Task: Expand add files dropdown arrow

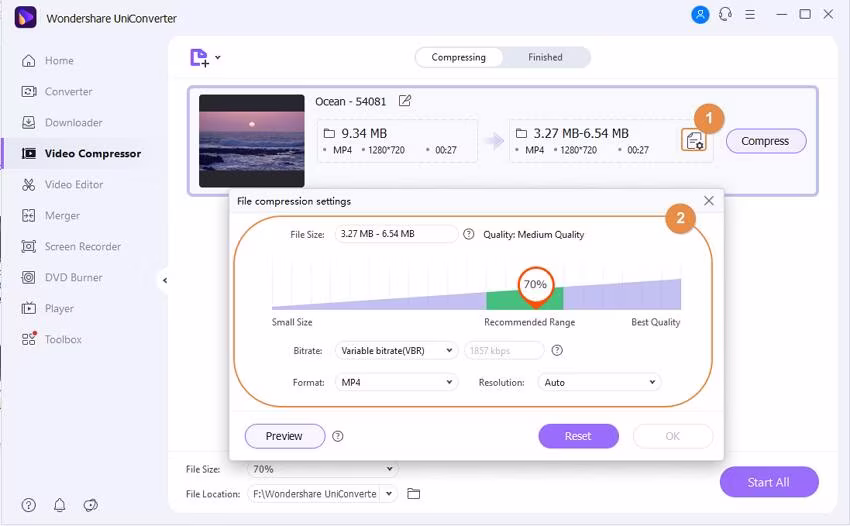Action: (x=217, y=57)
